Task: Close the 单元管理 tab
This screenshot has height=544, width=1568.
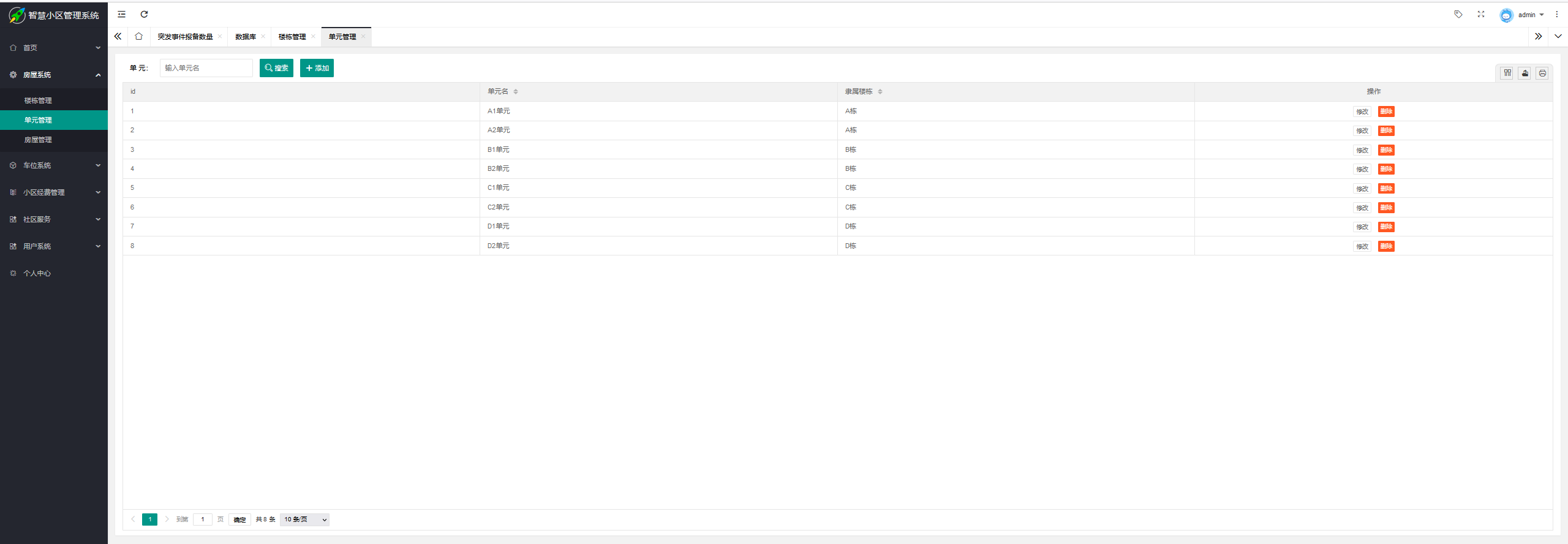Action: click(x=363, y=36)
